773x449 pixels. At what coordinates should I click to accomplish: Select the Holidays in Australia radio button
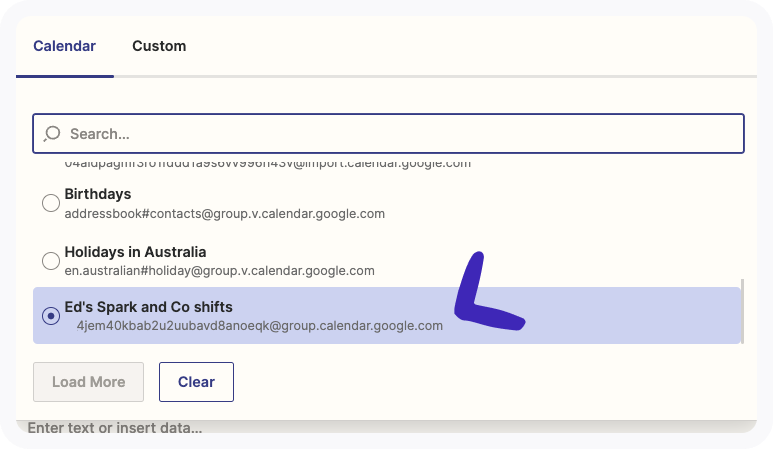point(51,261)
